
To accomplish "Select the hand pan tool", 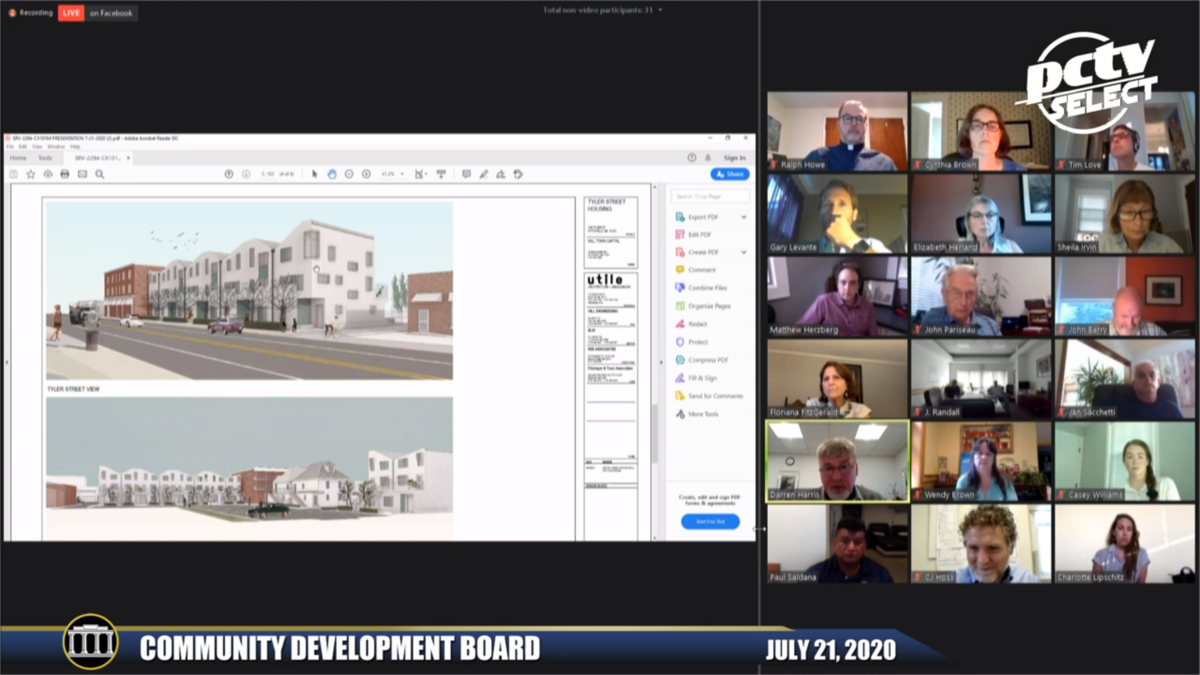I will (332, 174).
